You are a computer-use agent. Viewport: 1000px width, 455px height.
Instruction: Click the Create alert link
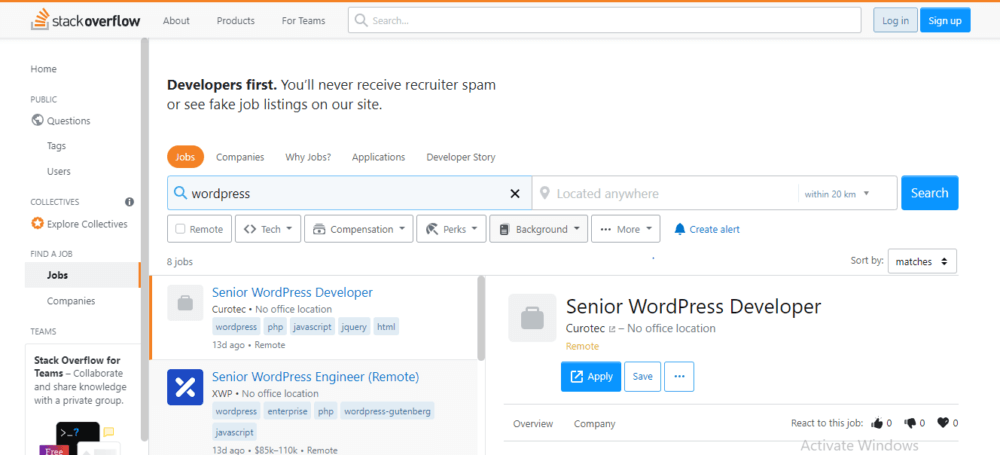click(714, 229)
